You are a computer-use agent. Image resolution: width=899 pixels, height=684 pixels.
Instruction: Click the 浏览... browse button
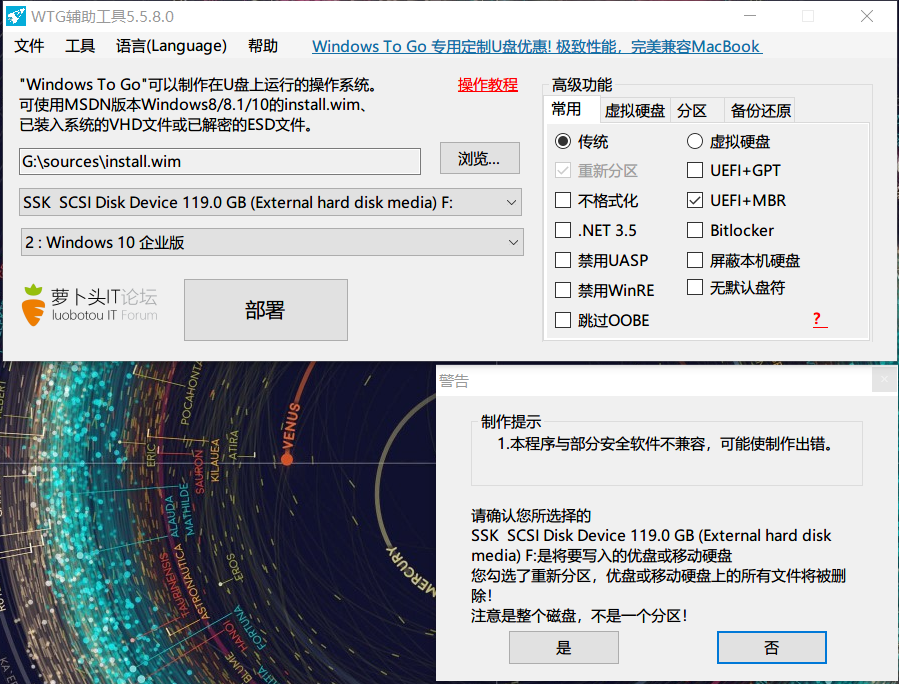coord(480,158)
